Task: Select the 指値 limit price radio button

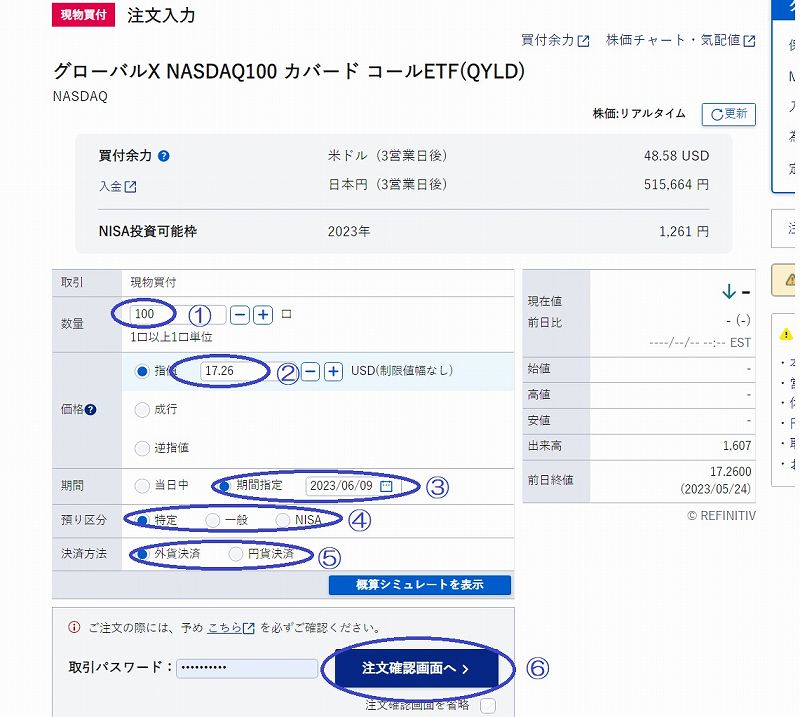Action: [142, 371]
